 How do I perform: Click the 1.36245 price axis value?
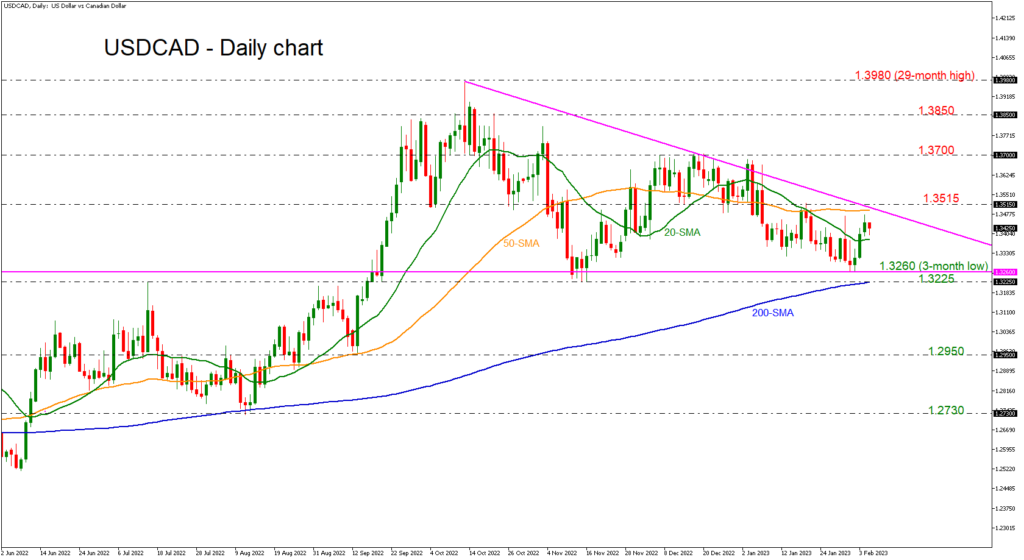point(1005,175)
